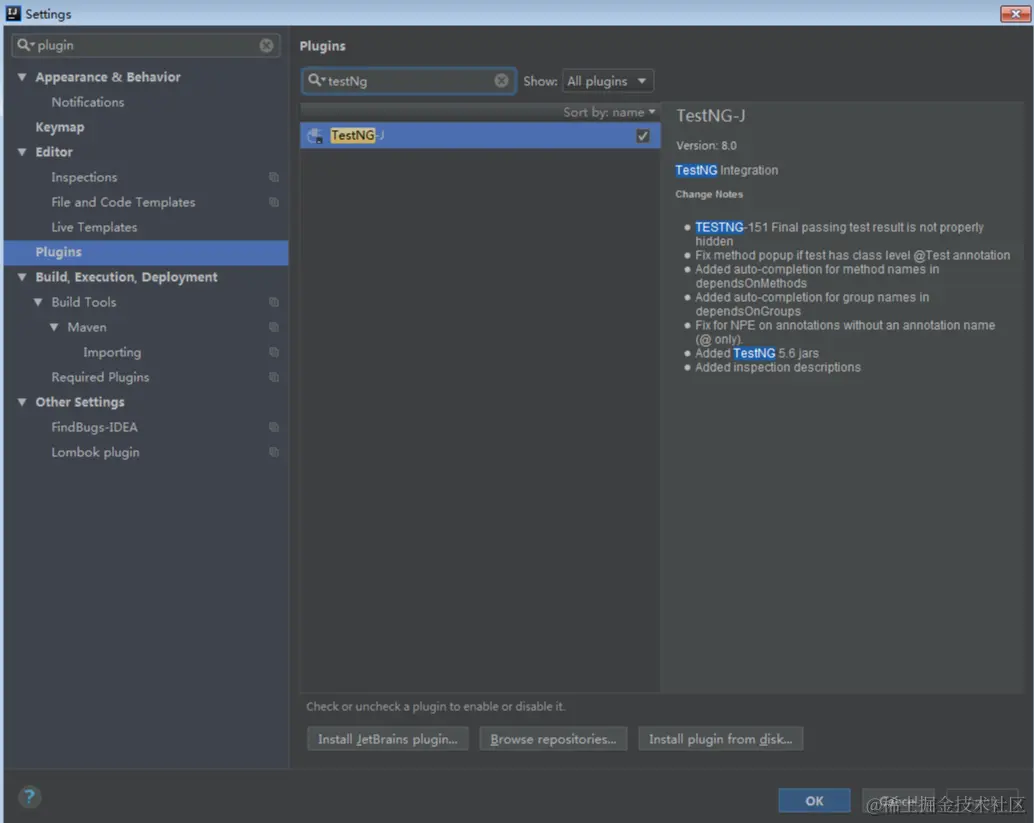The height and width of the screenshot is (823, 1034).
Task: Open Live Templates settings
Action: [x=94, y=228]
